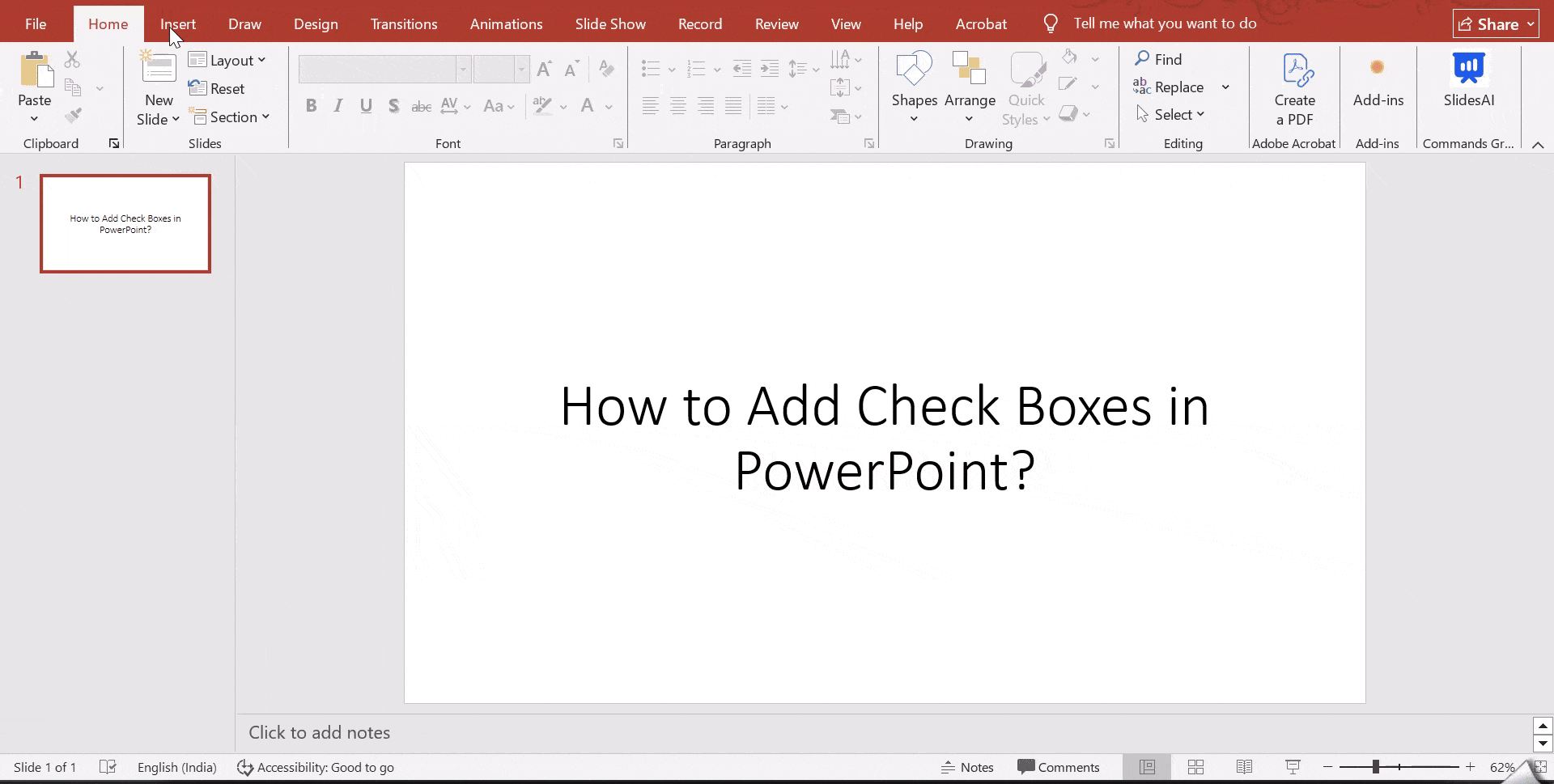Viewport: 1554px width, 784px height.
Task: Toggle the Notes pane
Action: tap(967, 767)
